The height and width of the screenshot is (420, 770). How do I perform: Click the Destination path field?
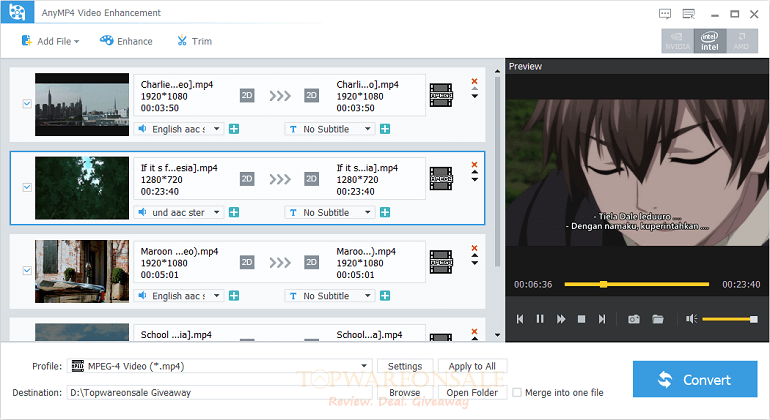click(221, 392)
